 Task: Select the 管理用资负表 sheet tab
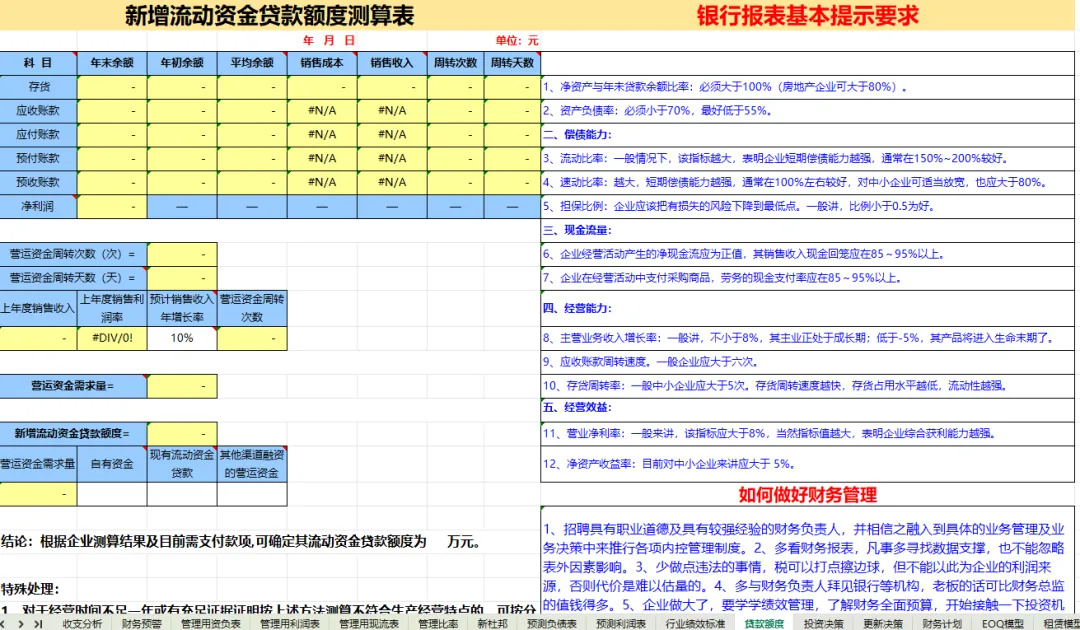(211, 623)
